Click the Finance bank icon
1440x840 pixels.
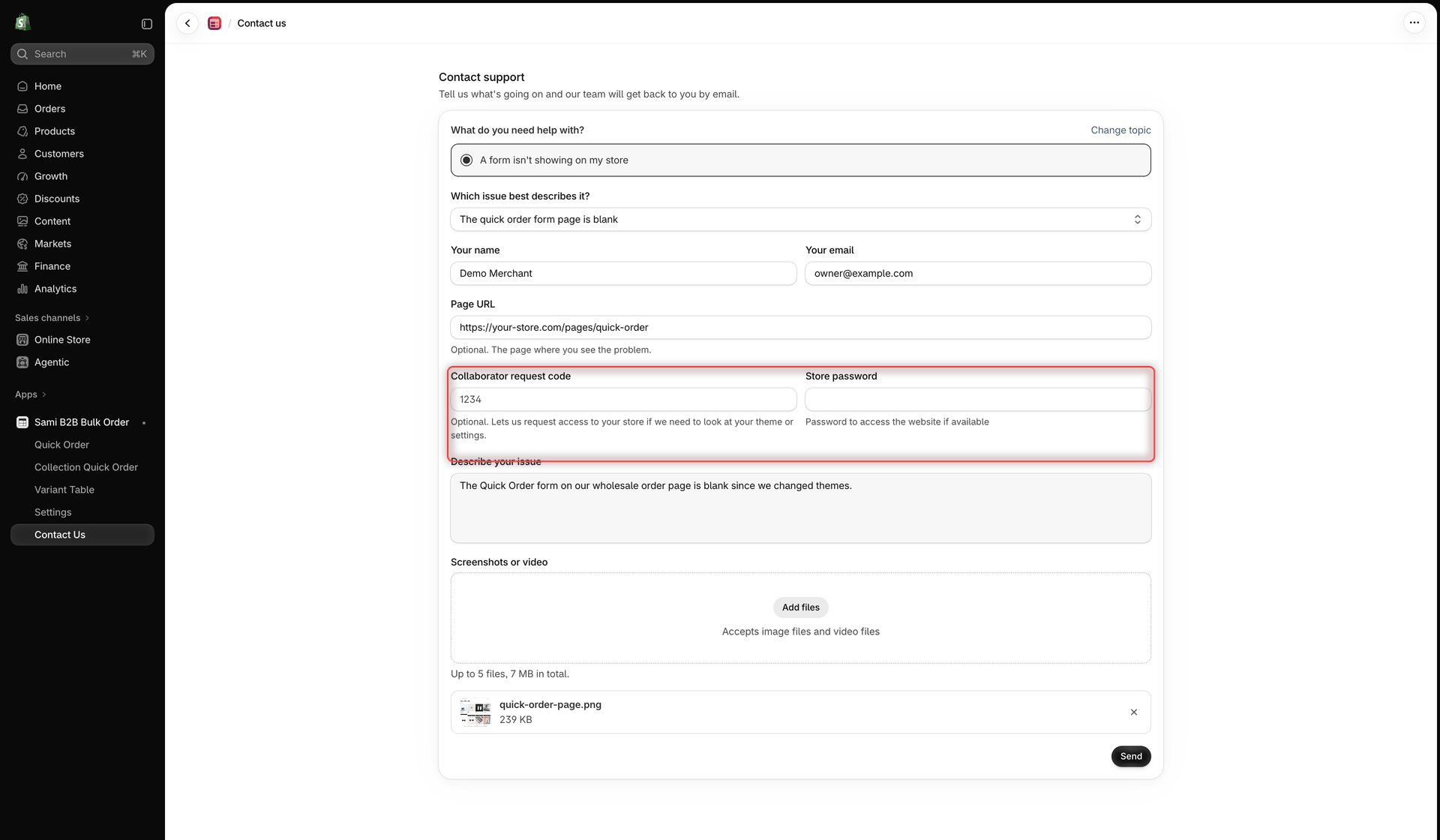point(22,266)
